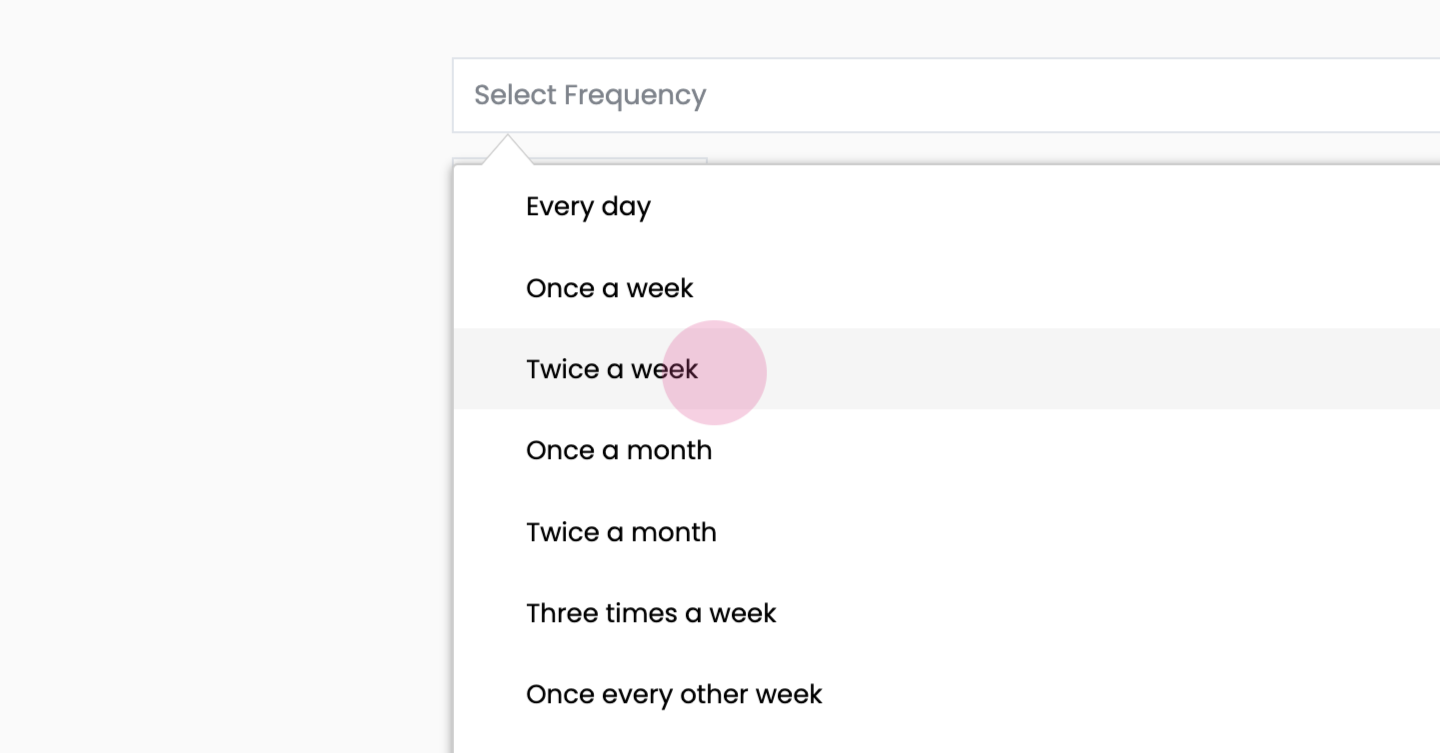Set frequency to Twice a month
The height and width of the screenshot is (753, 1440).
(620, 531)
